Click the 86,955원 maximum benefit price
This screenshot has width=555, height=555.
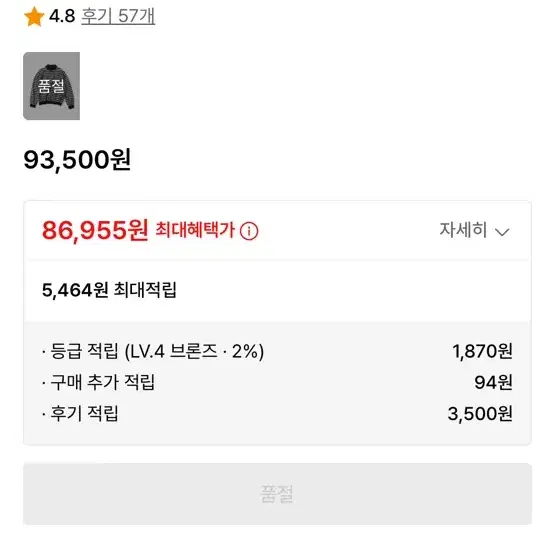[95, 230]
